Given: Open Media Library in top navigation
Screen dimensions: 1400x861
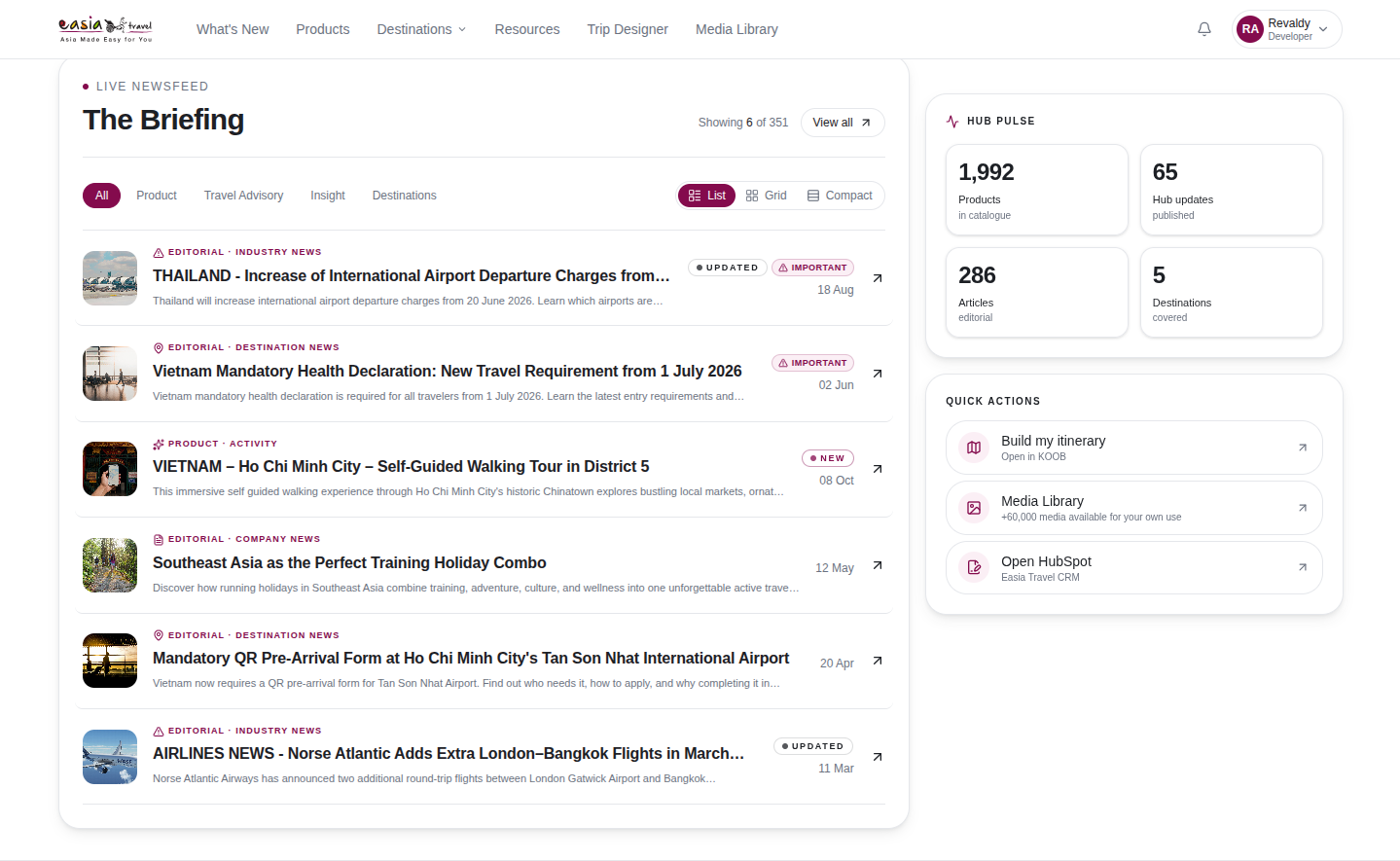Looking at the screenshot, I should tap(736, 29).
